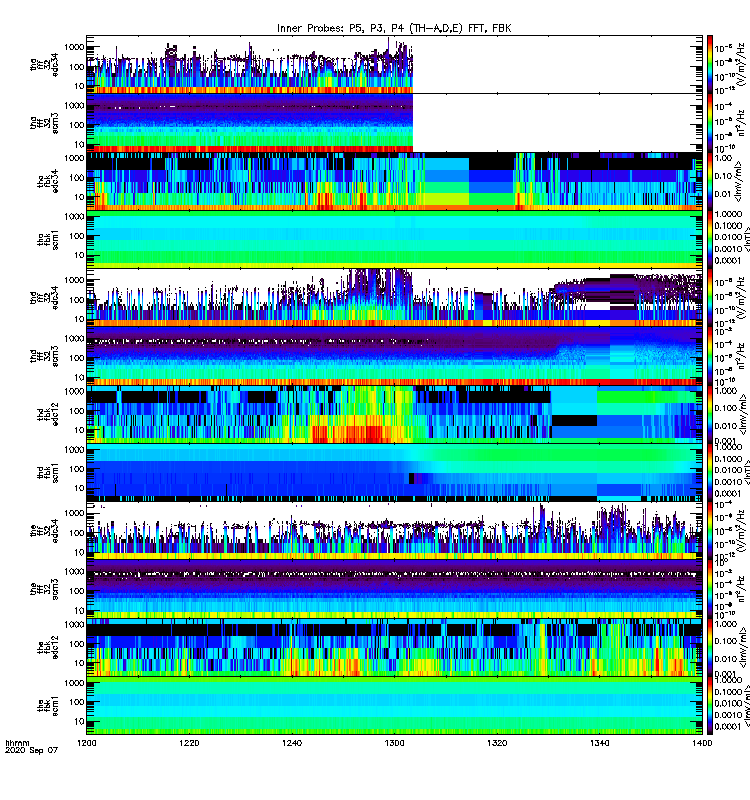Image resolution: width=750 pixels, height=800 pixels.
Task: Click the '1240' time axis label
Action: click(x=292, y=743)
